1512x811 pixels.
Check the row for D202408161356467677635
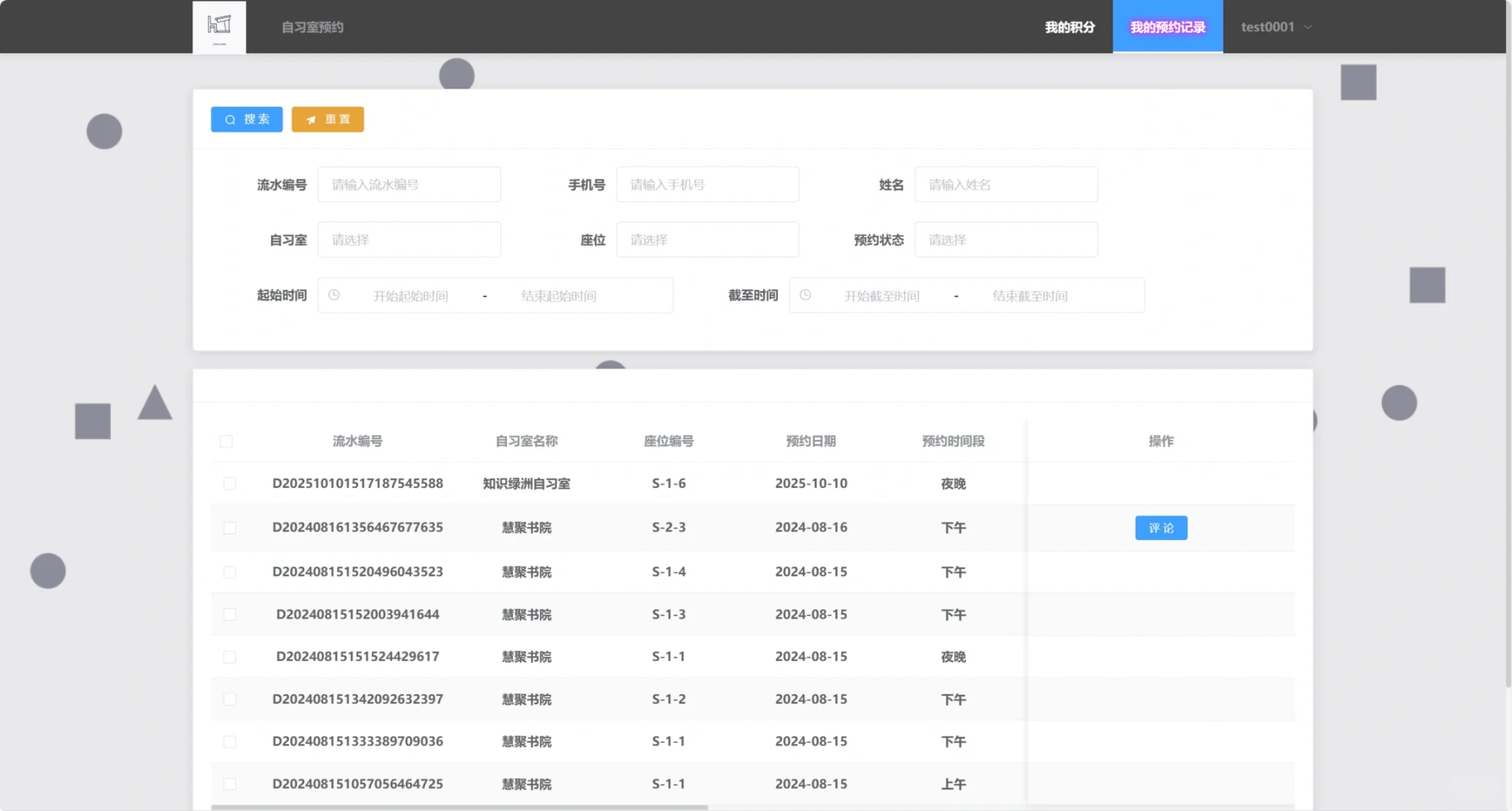point(230,528)
